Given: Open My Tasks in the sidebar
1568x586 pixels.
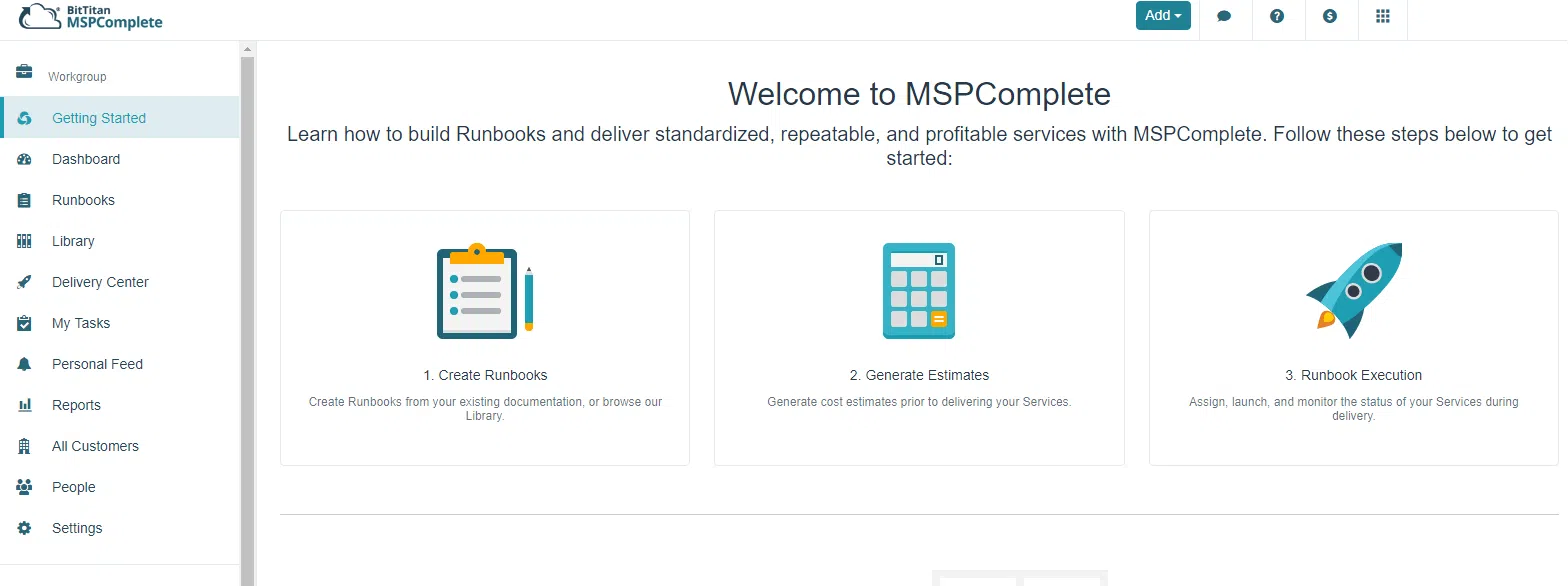Looking at the screenshot, I should [81, 323].
